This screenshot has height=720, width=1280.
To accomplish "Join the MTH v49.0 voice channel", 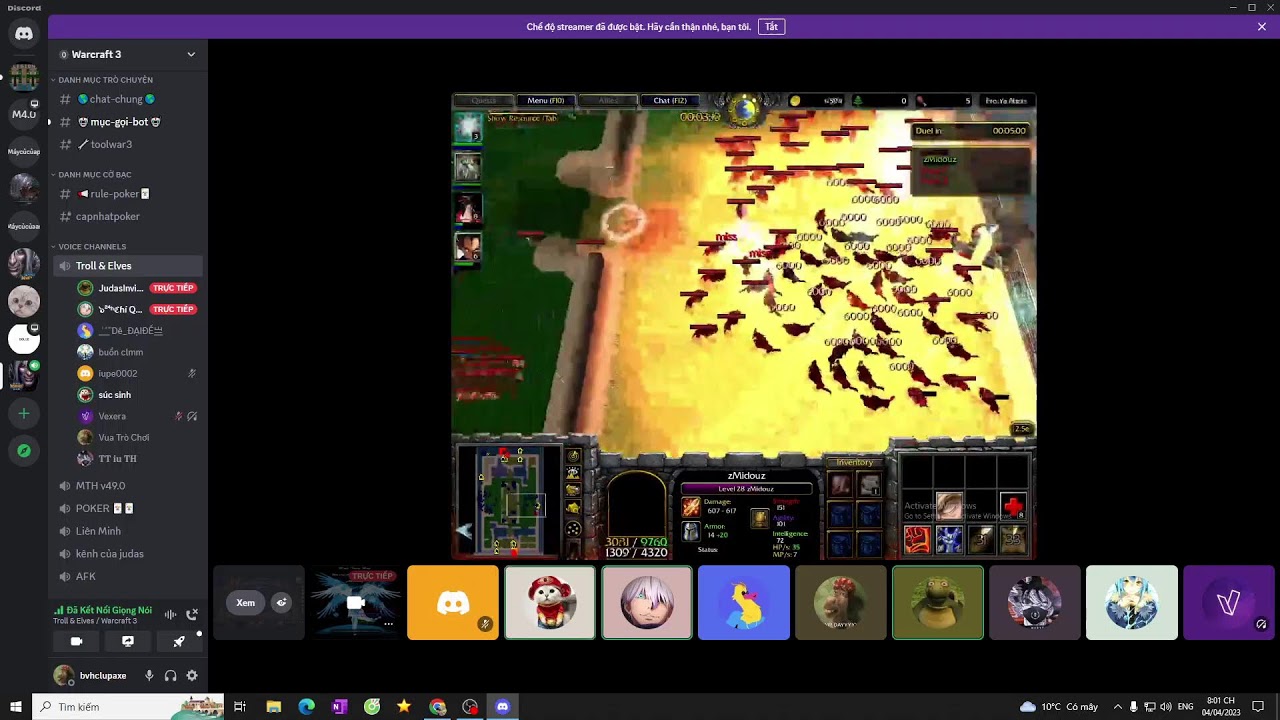I will coord(128,486).
